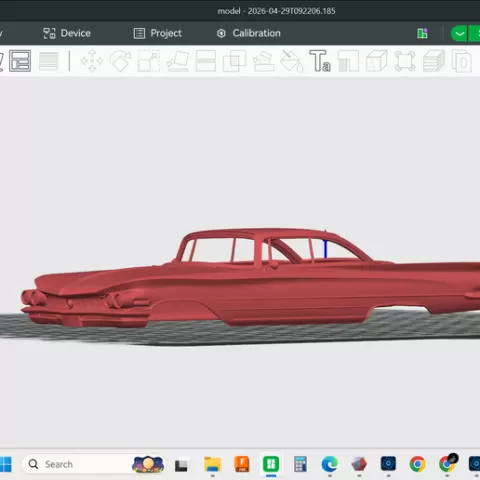Click the variable layer height icon
This screenshot has height=480, width=480.
click(x=49, y=61)
